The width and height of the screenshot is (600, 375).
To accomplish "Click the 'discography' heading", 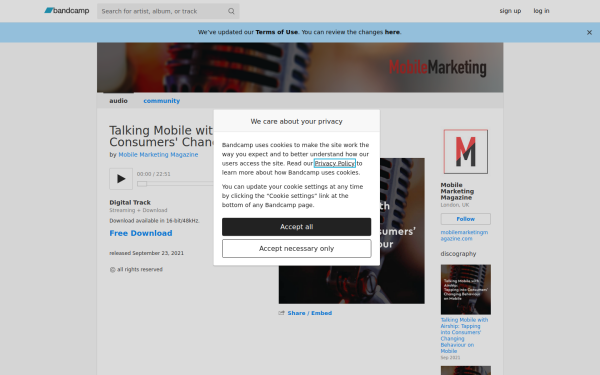I will pos(458,254).
